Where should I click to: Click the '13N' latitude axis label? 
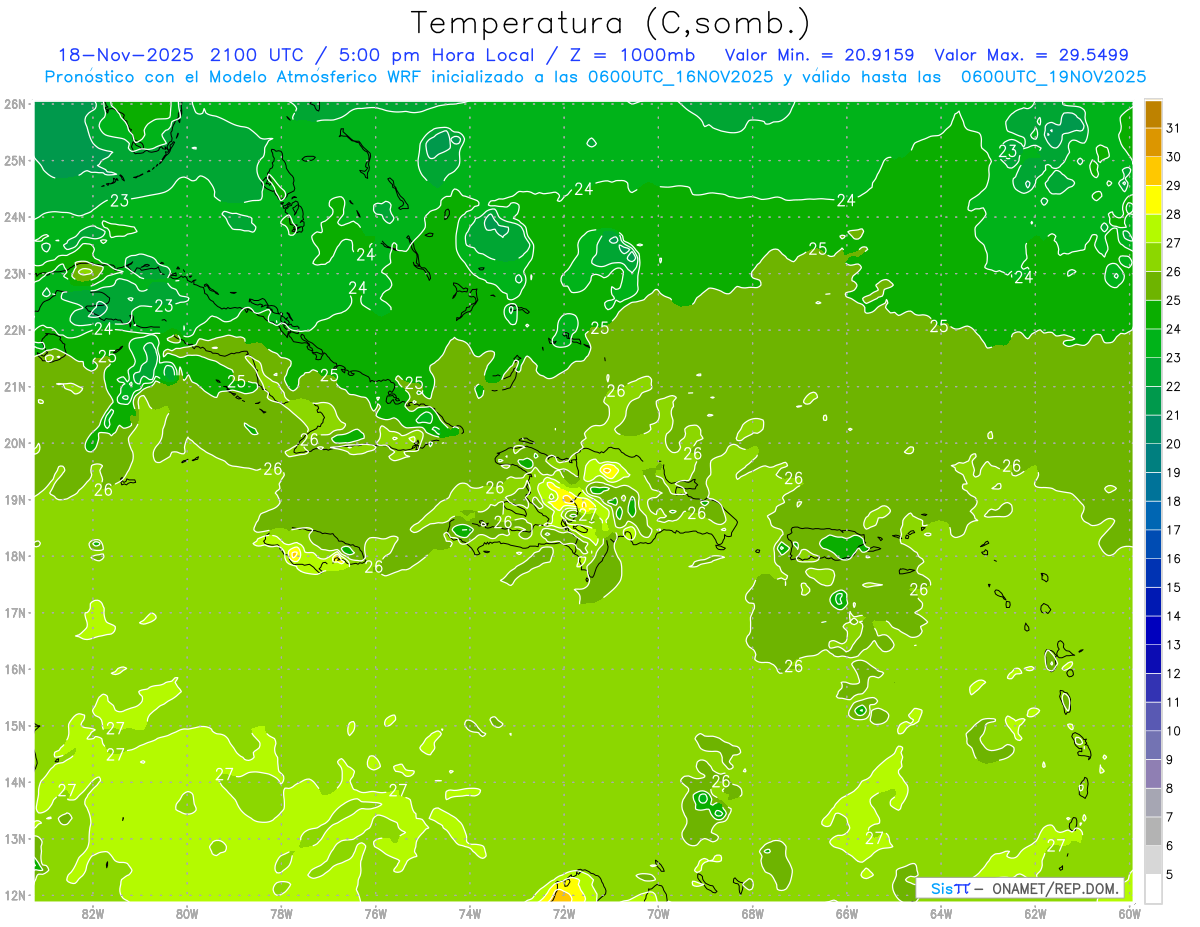coord(15,839)
